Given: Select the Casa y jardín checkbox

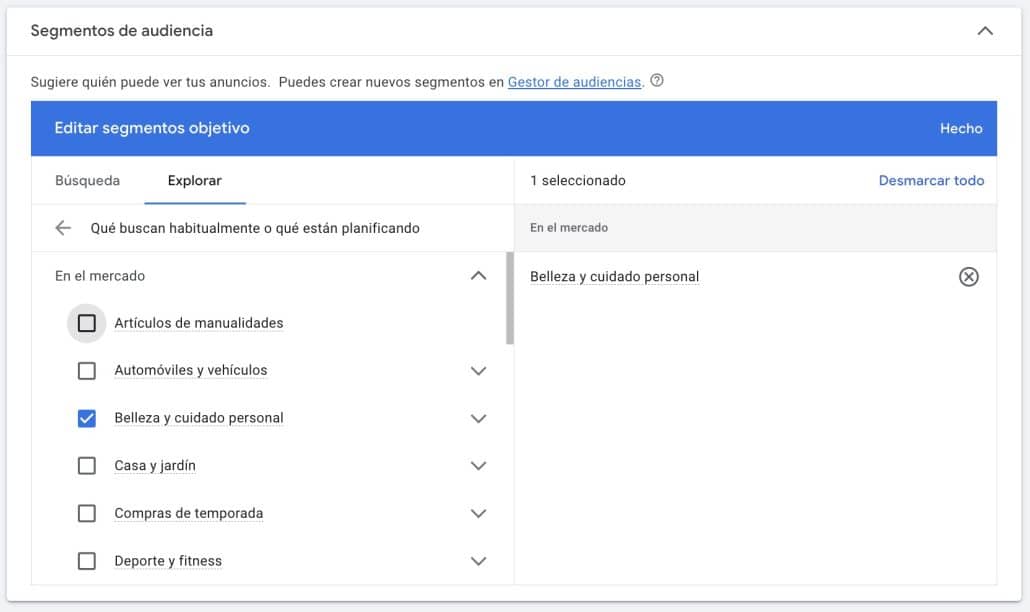Looking at the screenshot, I should pos(87,466).
